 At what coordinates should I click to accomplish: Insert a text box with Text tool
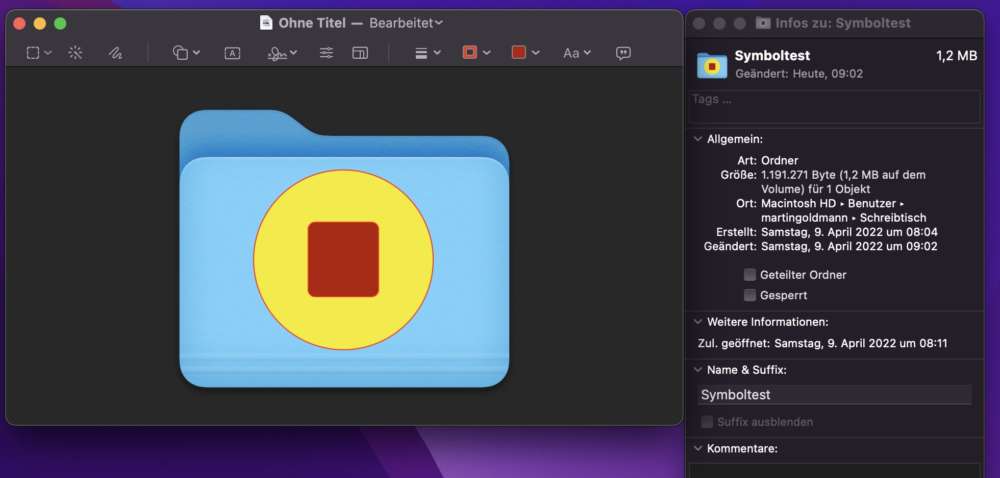click(232, 54)
